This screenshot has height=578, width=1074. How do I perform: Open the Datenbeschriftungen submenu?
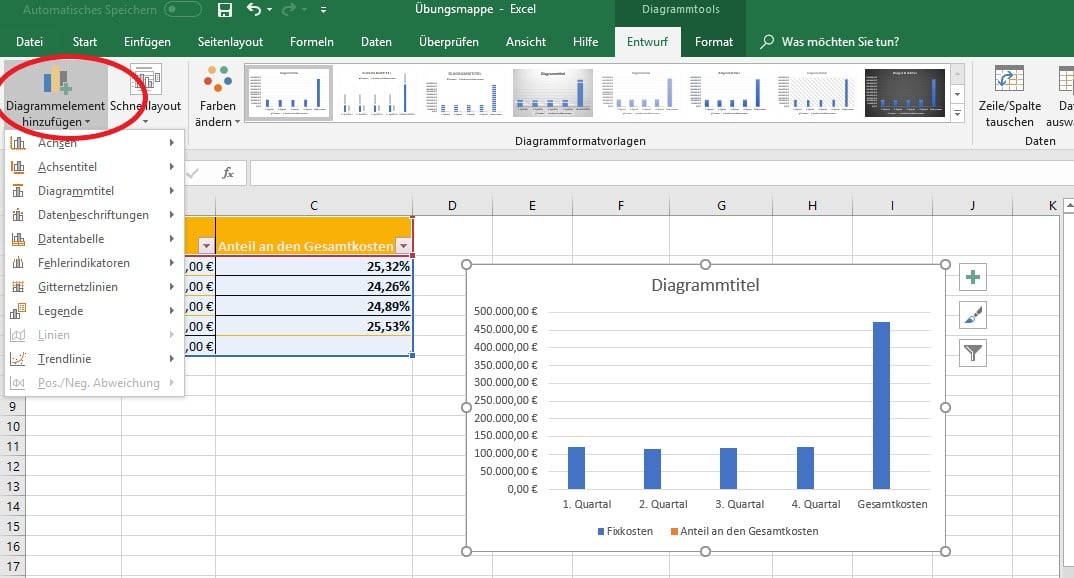95,214
